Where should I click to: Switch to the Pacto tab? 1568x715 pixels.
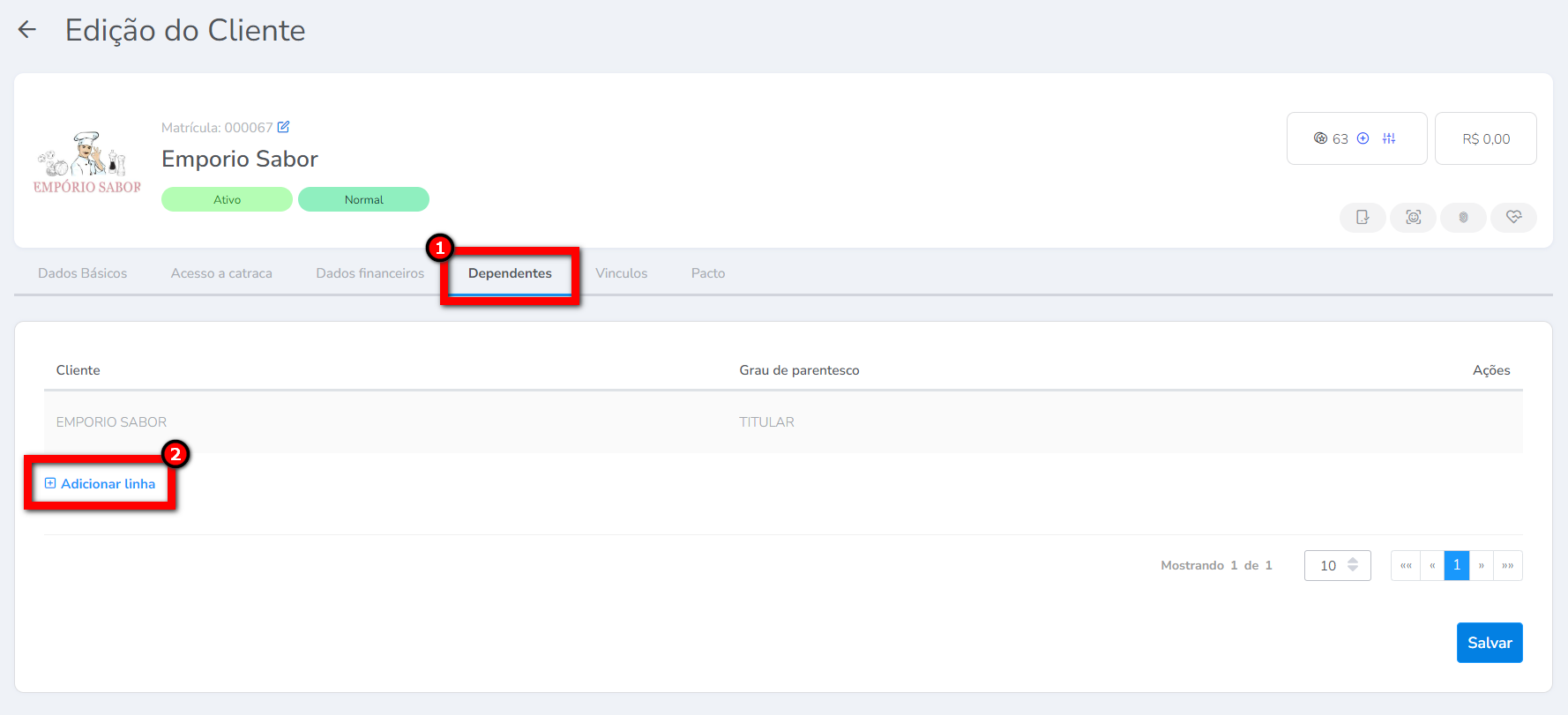point(708,273)
